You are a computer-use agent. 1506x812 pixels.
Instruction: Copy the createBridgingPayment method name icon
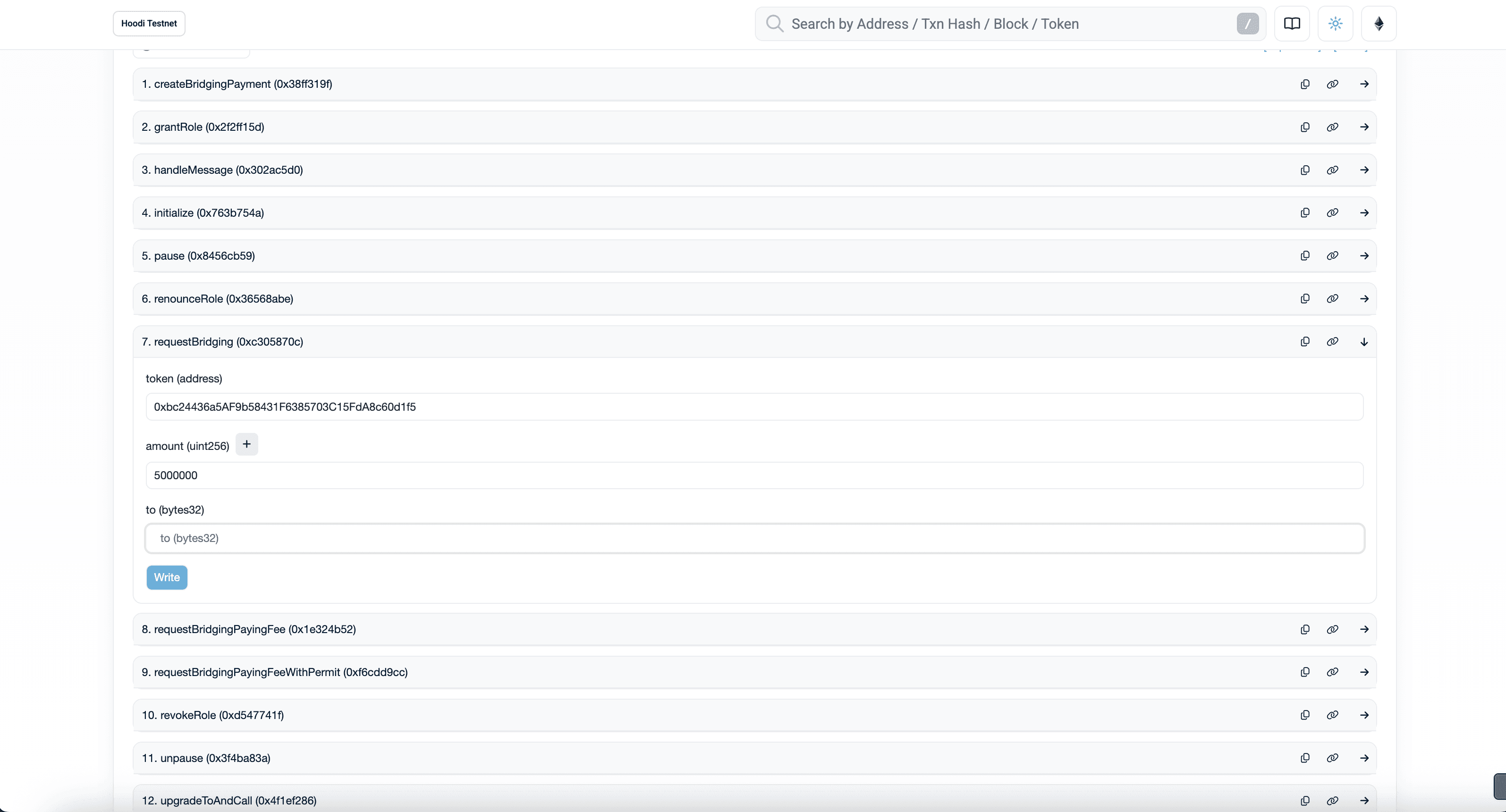[x=1304, y=84]
